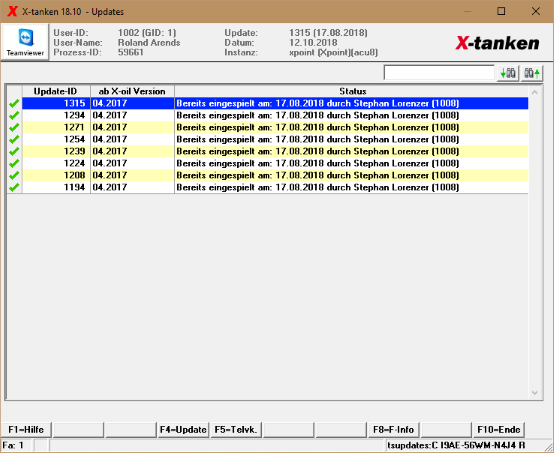Click green checkmark of update 1294

tap(14, 116)
